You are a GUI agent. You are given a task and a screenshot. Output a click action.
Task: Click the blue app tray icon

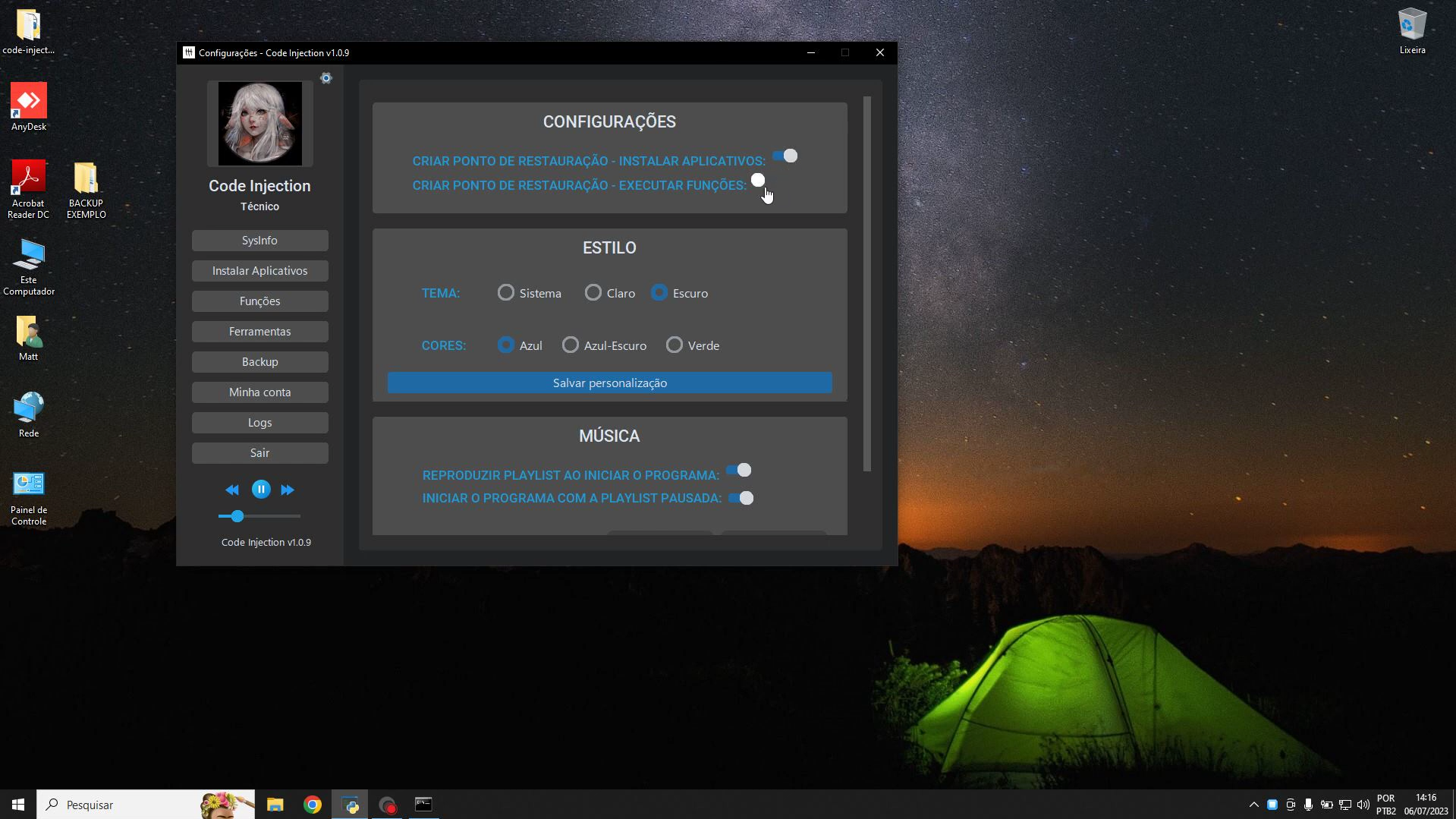(x=1272, y=805)
